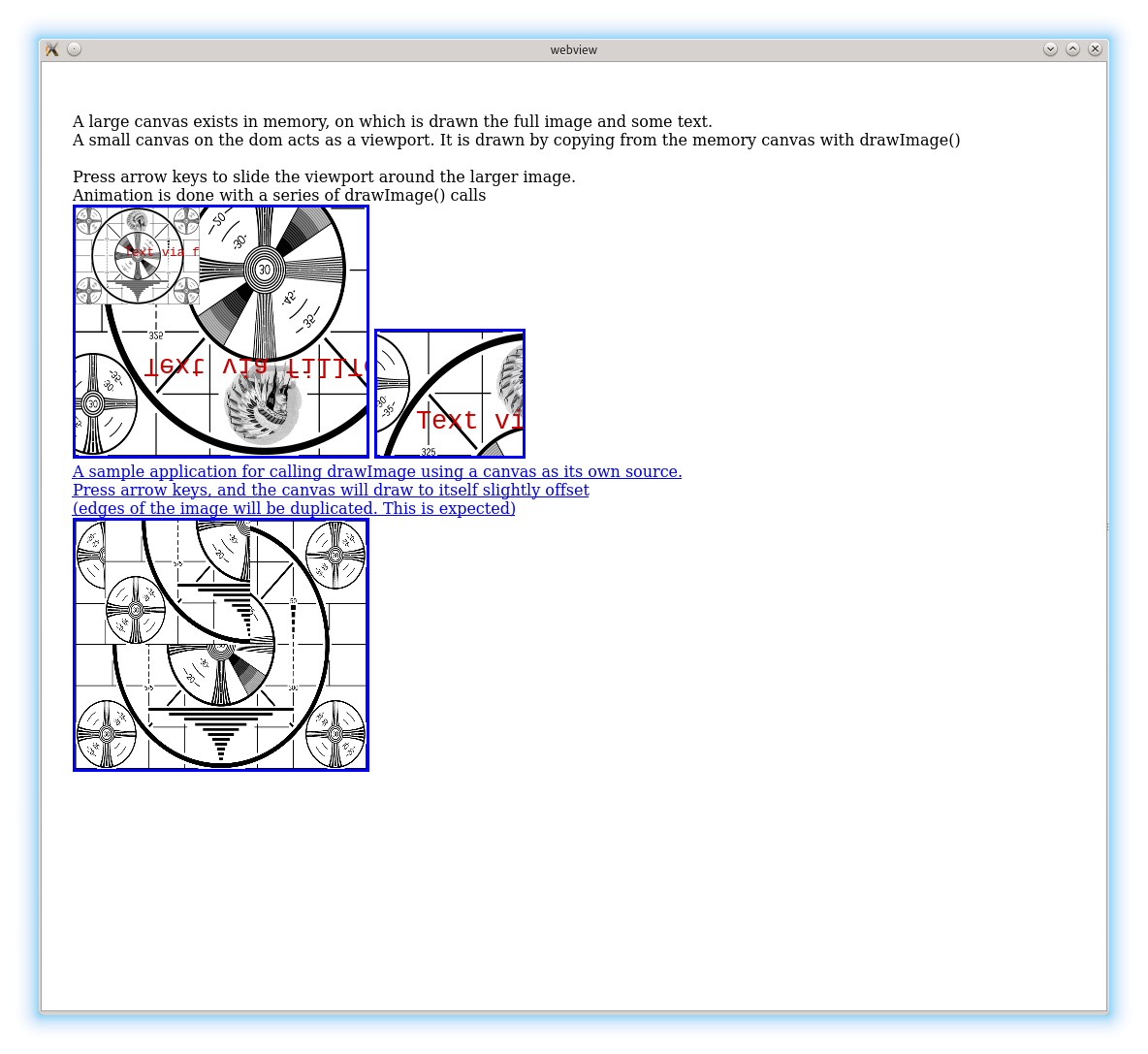The height and width of the screenshot is (1054, 1148).
Task: Click the round pin button beside the window icon
Action: click(75, 49)
